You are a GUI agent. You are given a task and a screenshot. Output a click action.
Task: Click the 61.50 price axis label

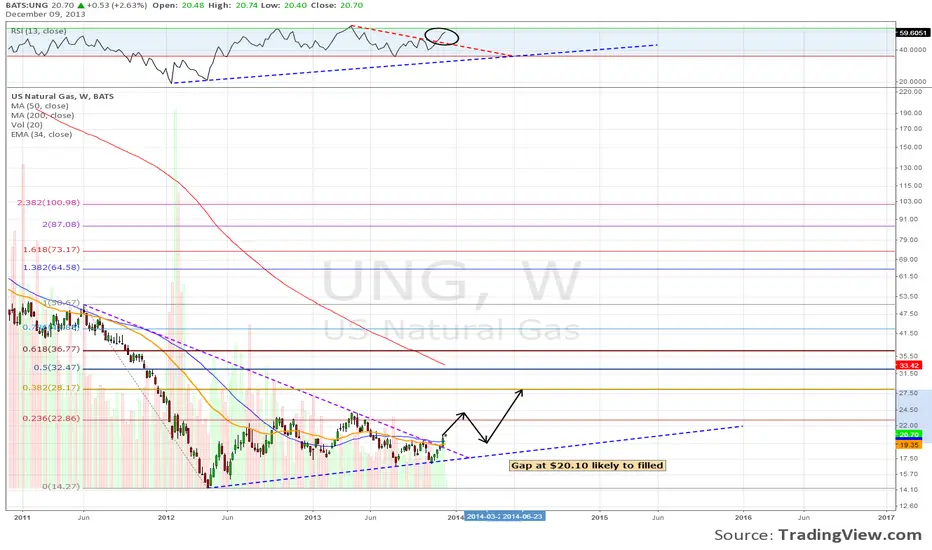[909, 276]
